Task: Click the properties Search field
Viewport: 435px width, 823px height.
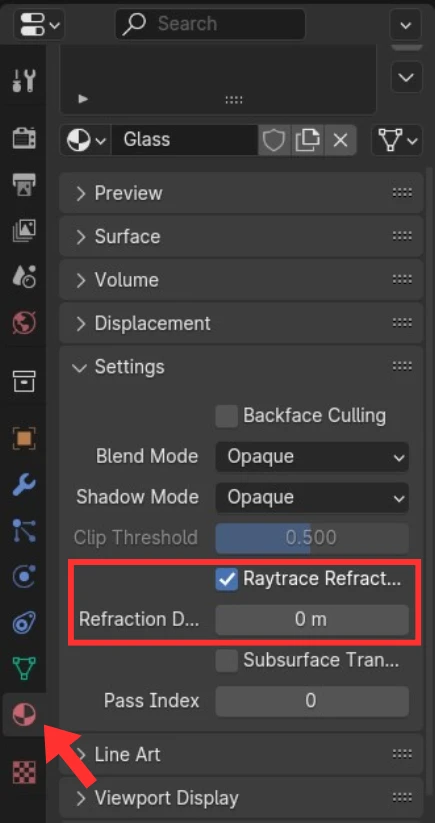Action: (x=210, y=24)
